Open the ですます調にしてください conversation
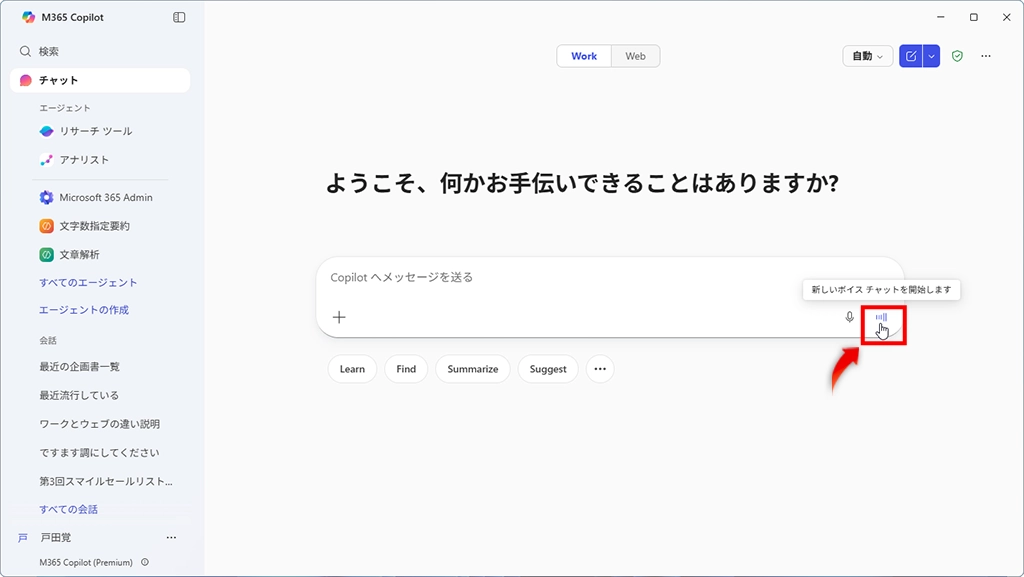The width and height of the screenshot is (1024, 577). point(99,453)
